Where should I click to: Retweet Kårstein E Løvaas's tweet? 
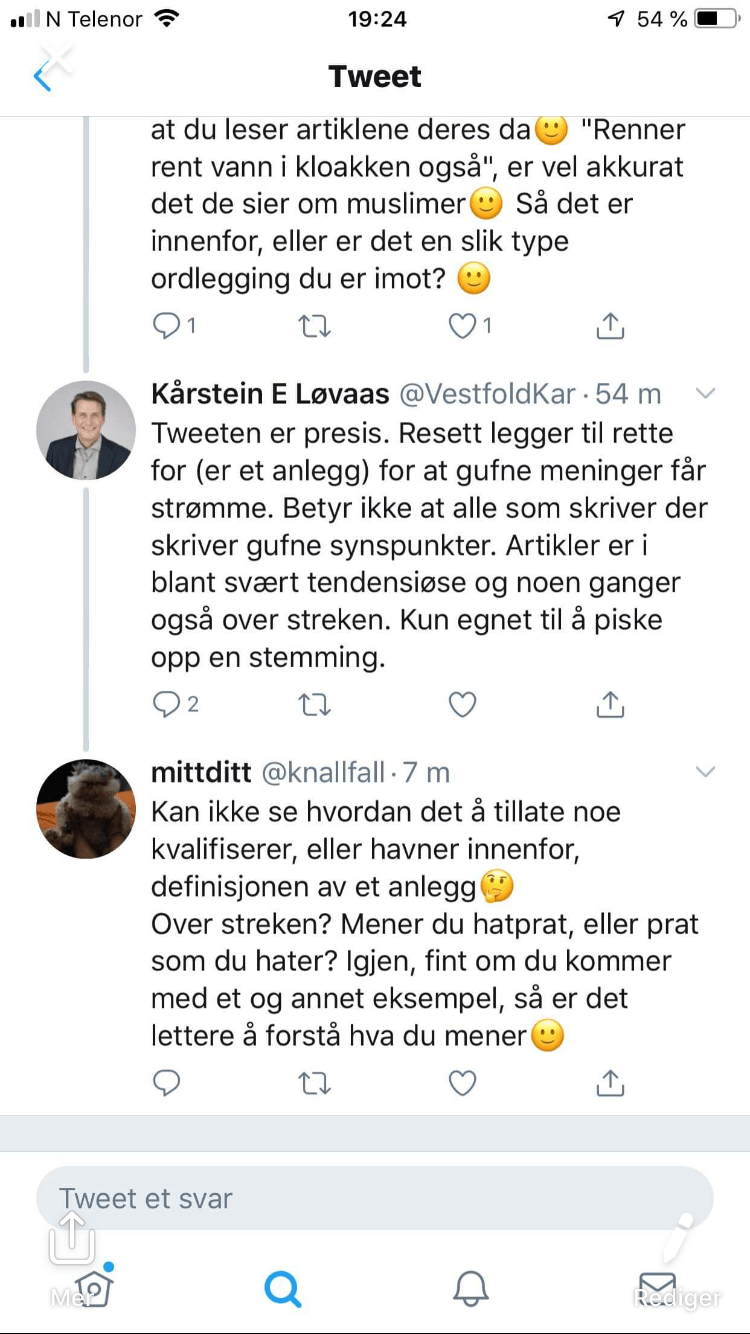click(315, 705)
